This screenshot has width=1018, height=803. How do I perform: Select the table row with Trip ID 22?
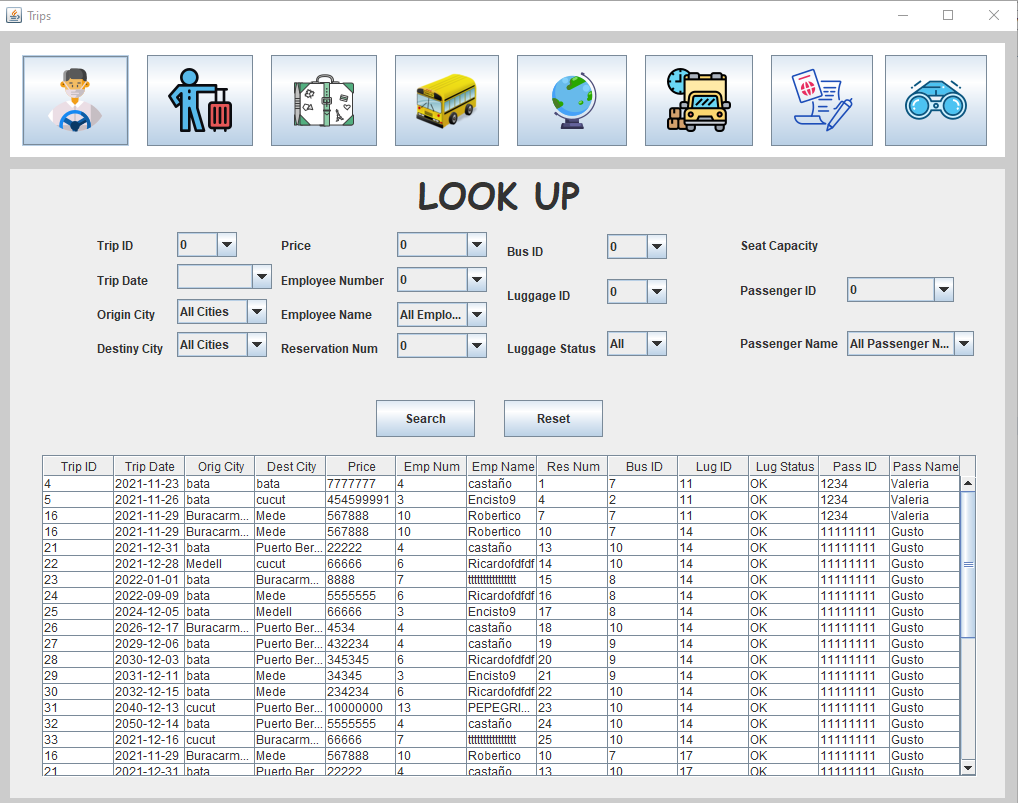[x=501, y=563]
